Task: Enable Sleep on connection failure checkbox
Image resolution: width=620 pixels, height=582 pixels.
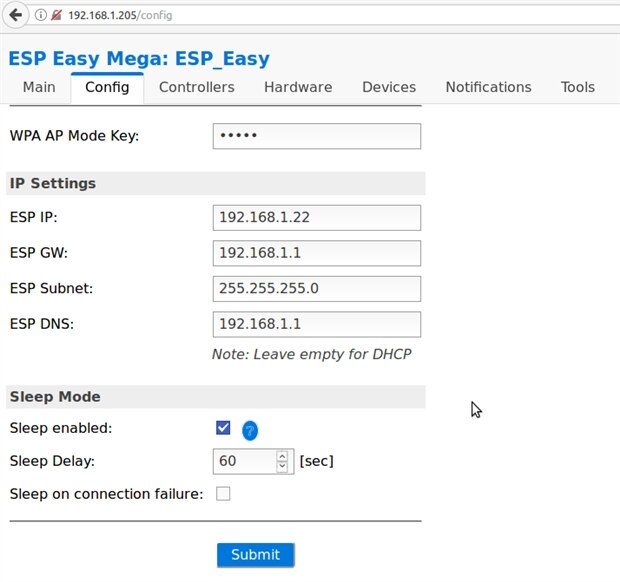Action: click(223, 493)
